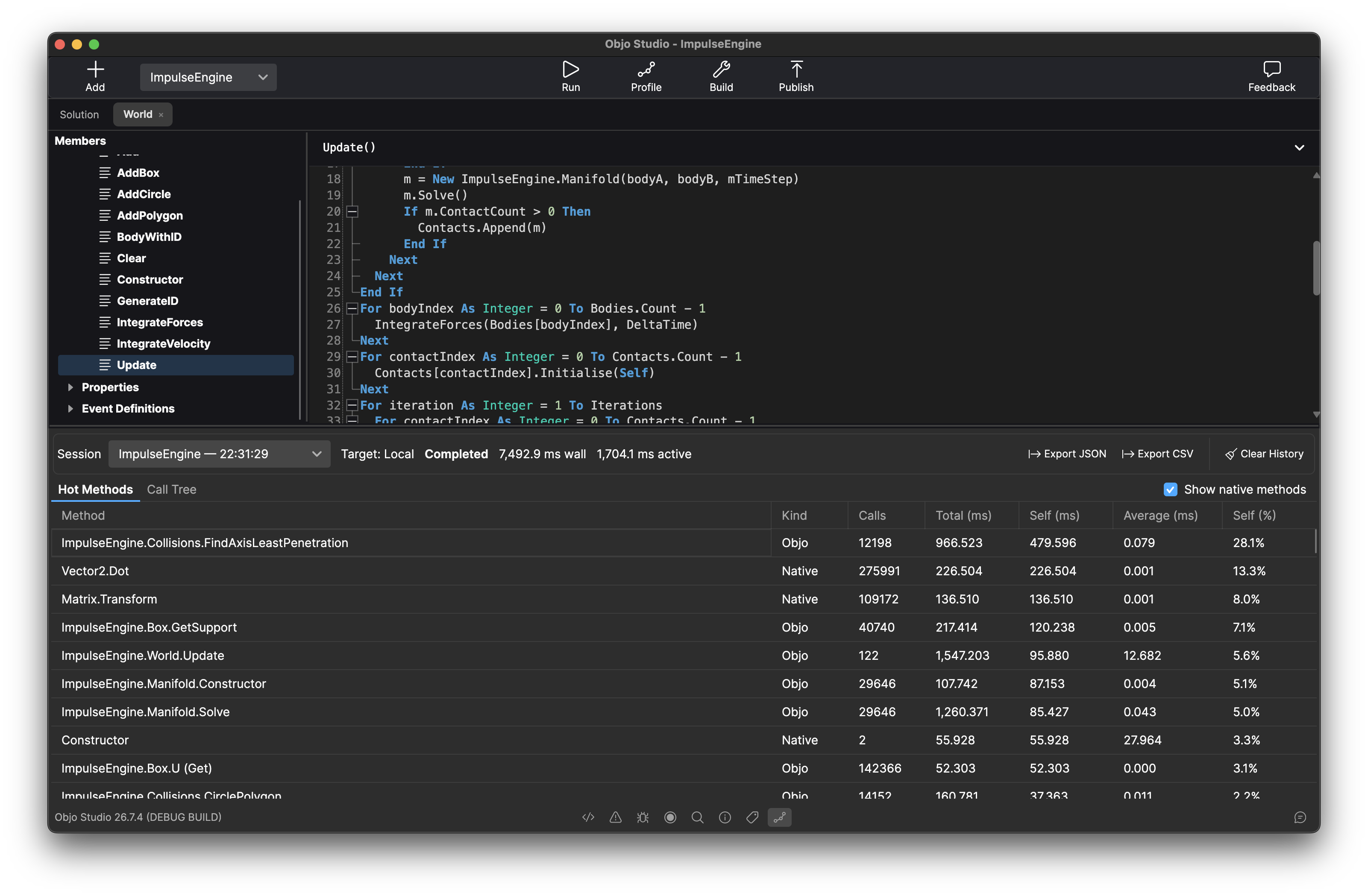This screenshot has height=896, width=1368.
Task: Collapse the For loop at line 29
Action: (352, 357)
